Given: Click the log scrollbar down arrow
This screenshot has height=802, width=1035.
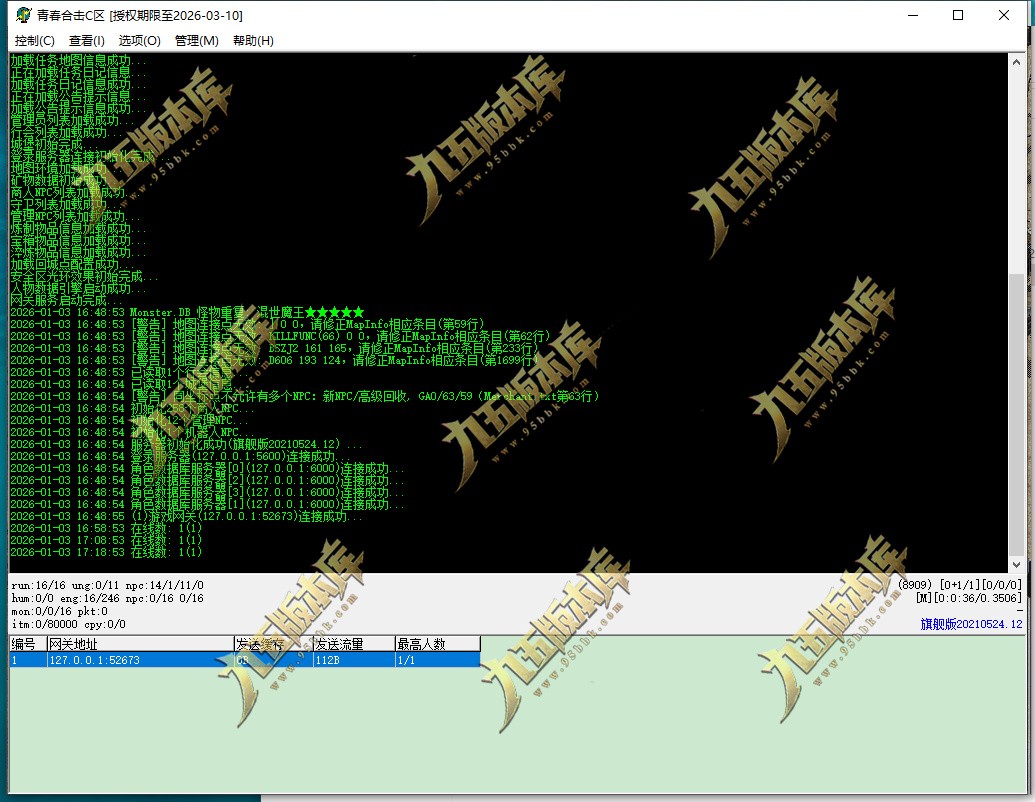Looking at the screenshot, I should click(1017, 565).
